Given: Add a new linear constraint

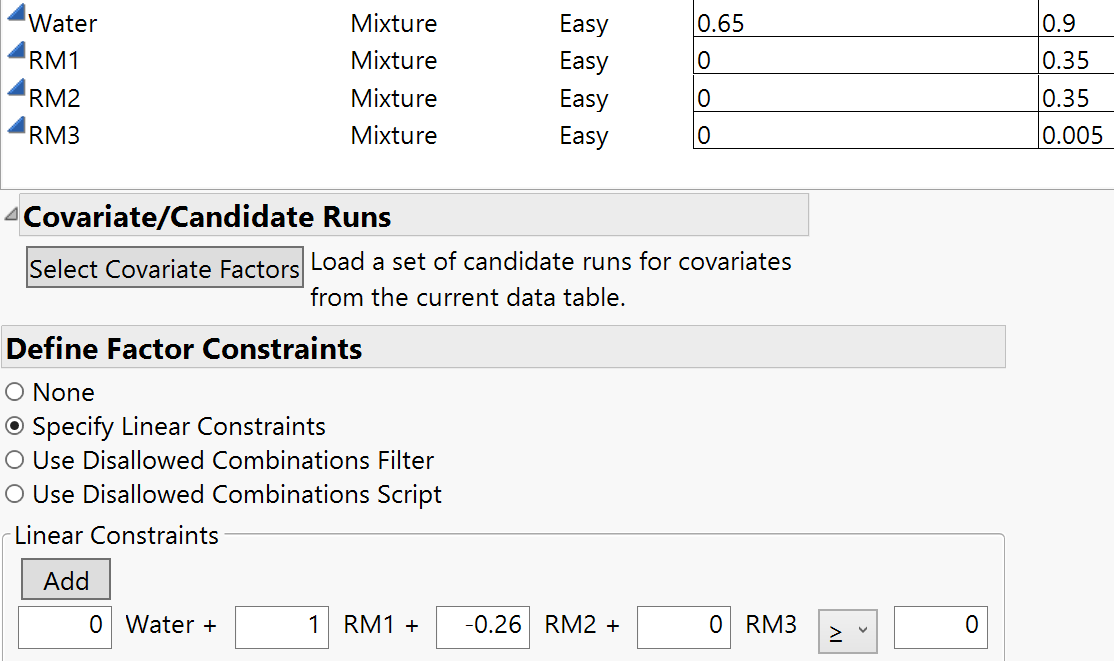Looking at the screenshot, I should point(66,580).
